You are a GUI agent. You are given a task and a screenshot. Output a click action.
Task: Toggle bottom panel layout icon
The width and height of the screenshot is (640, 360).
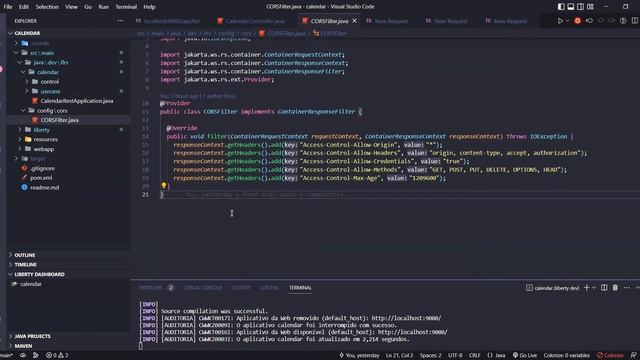(571, 7)
